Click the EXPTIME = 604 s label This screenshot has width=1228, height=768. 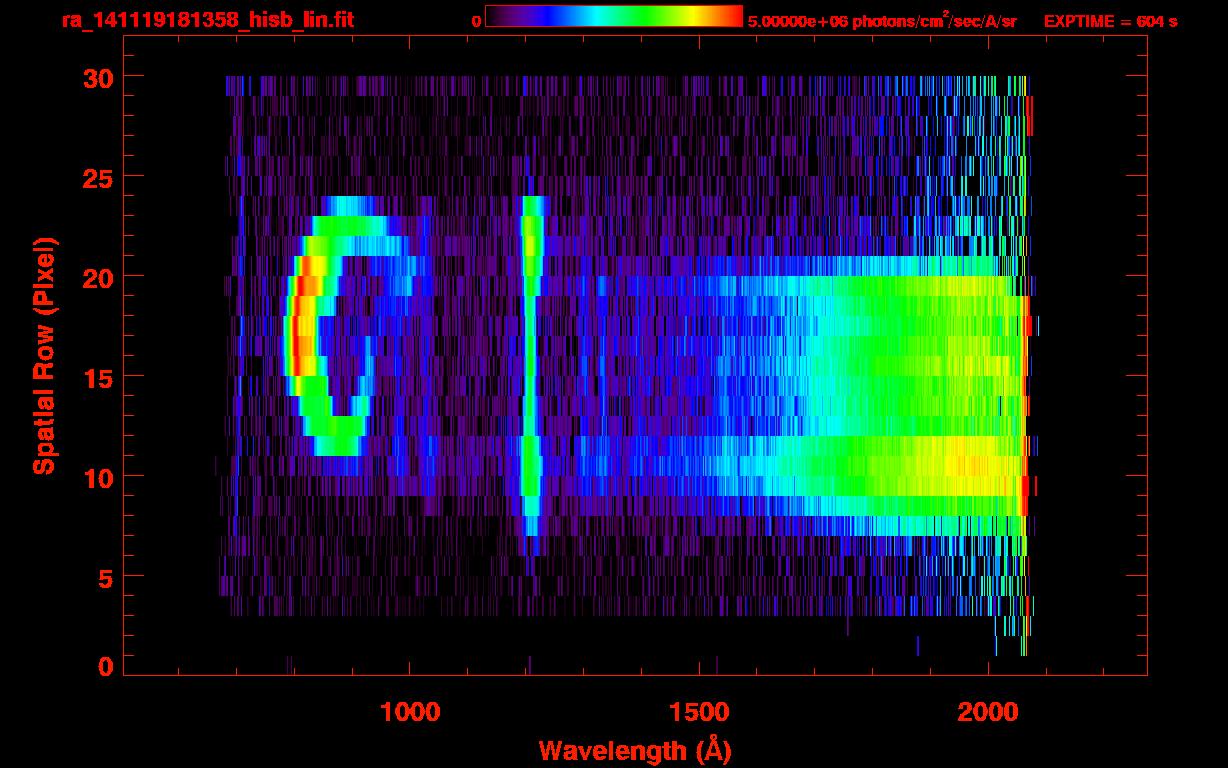click(1110, 21)
